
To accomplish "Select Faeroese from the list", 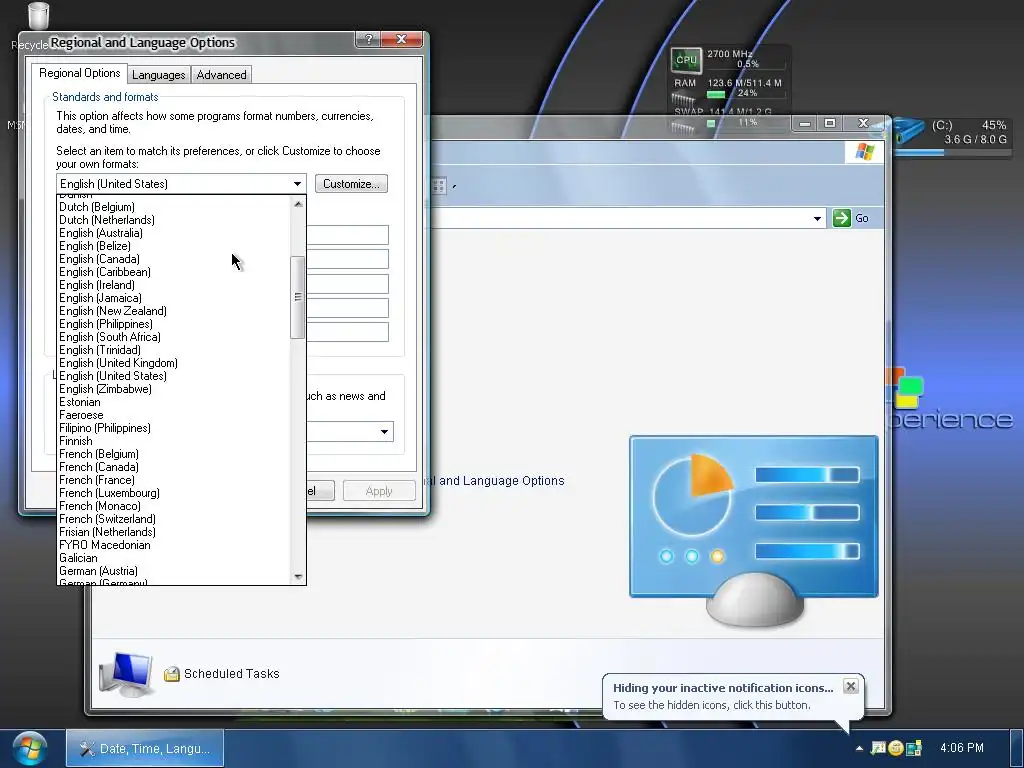I will click(174, 415).
